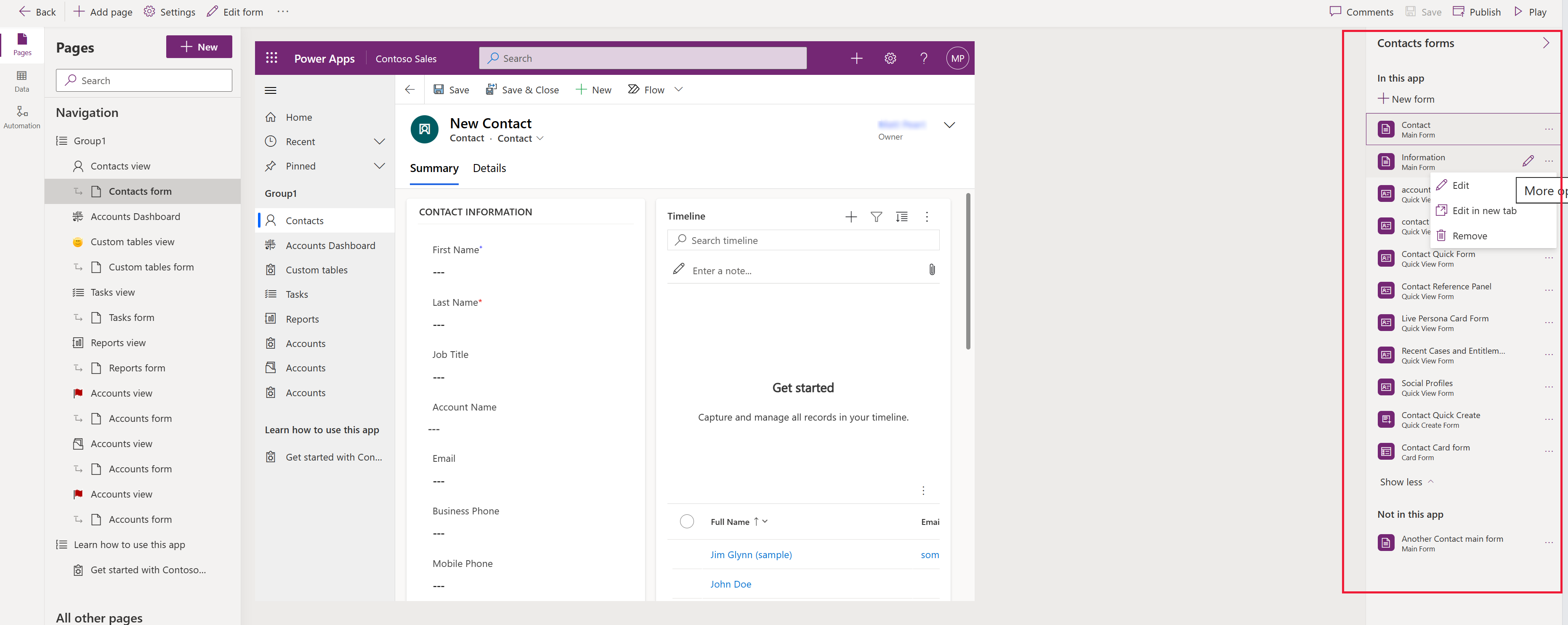Click the pencil edit icon on Information form

(x=1528, y=161)
